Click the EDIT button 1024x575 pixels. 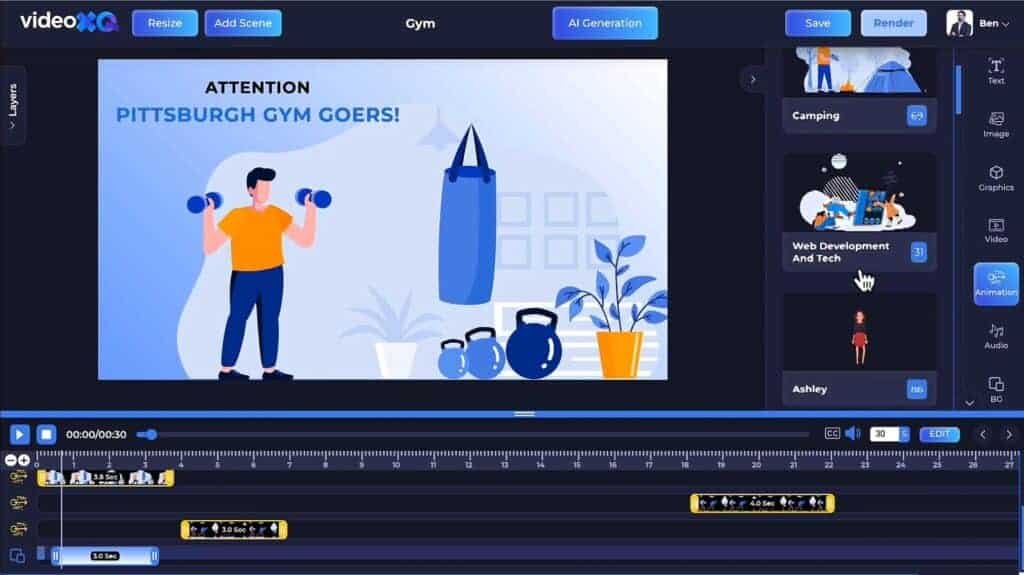pyautogui.click(x=939, y=434)
